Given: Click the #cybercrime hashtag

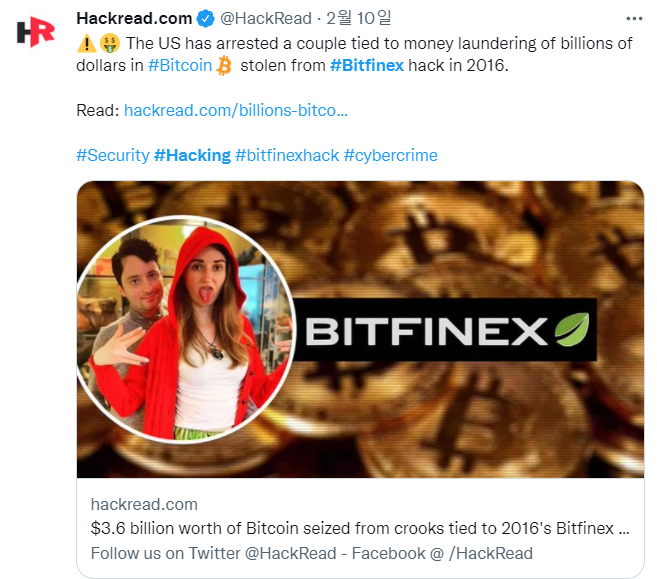Looking at the screenshot, I should coord(391,155).
